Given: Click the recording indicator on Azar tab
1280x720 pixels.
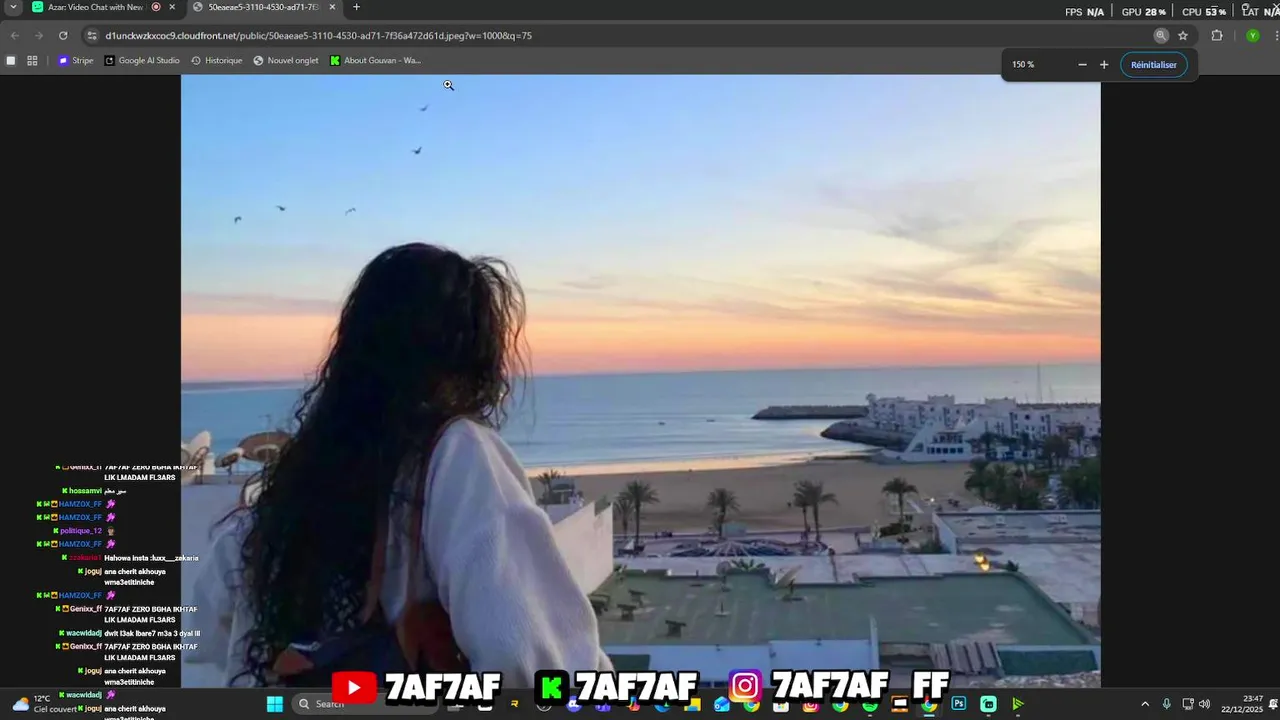Looking at the screenshot, I should point(156,7).
